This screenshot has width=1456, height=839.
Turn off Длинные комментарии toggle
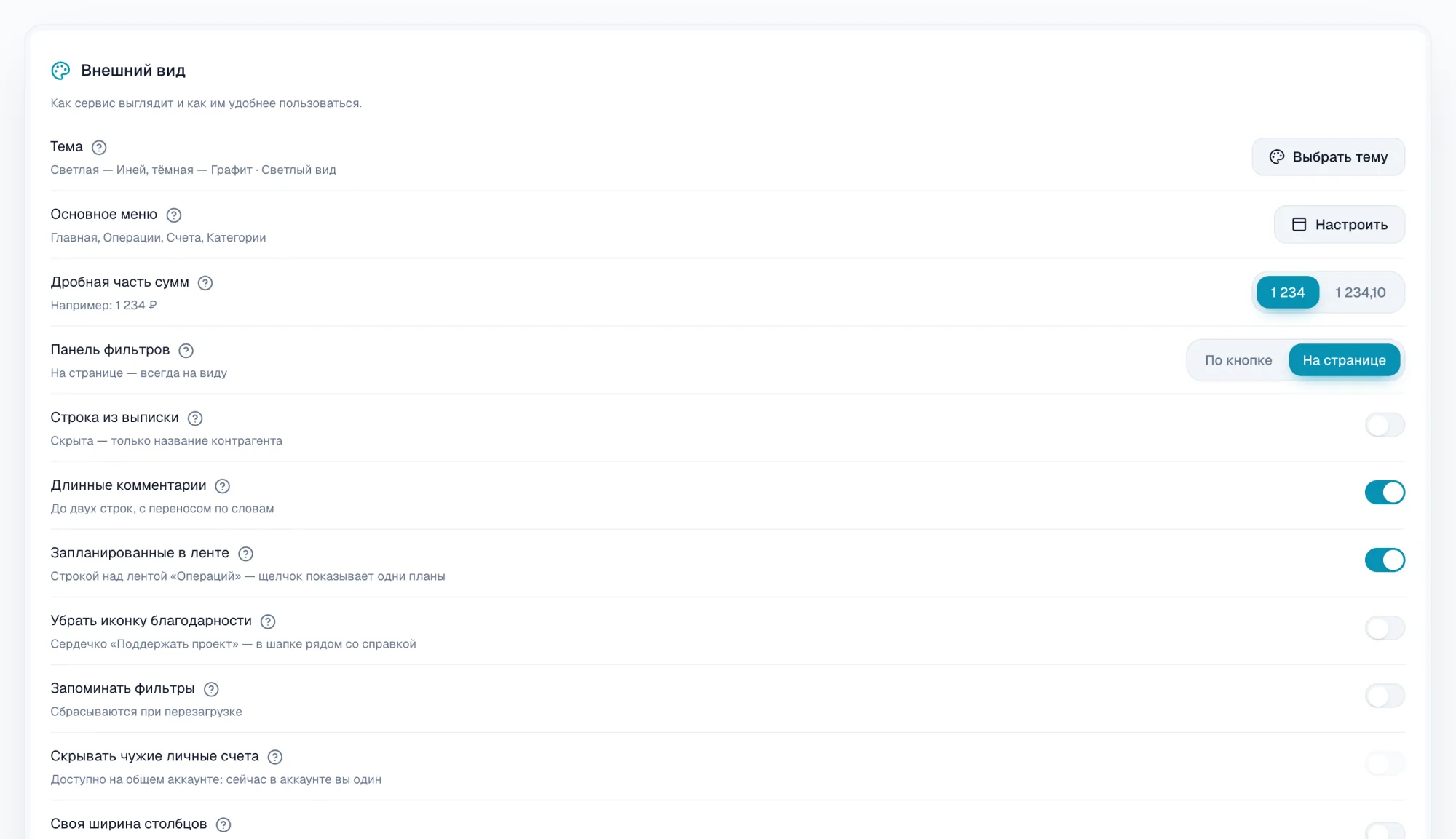1385,493
